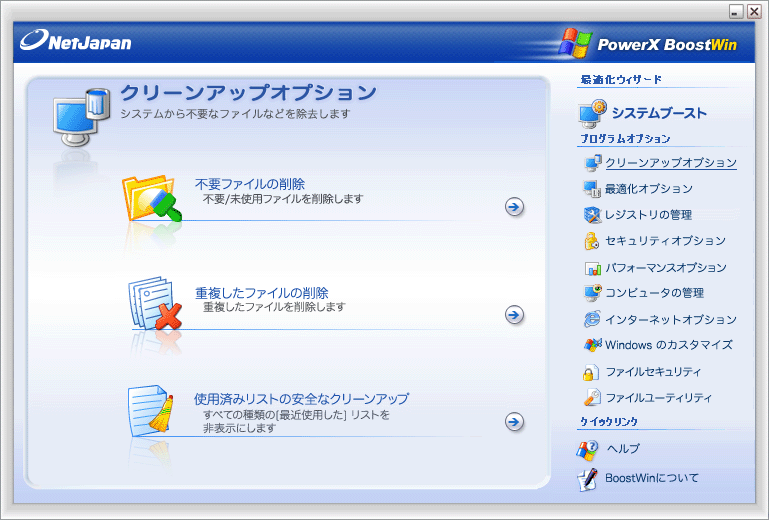This screenshot has width=769, height=520.
Task: Click the パフォーマンスオプション chart icon
Action: pyautogui.click(x=592, y=268)
